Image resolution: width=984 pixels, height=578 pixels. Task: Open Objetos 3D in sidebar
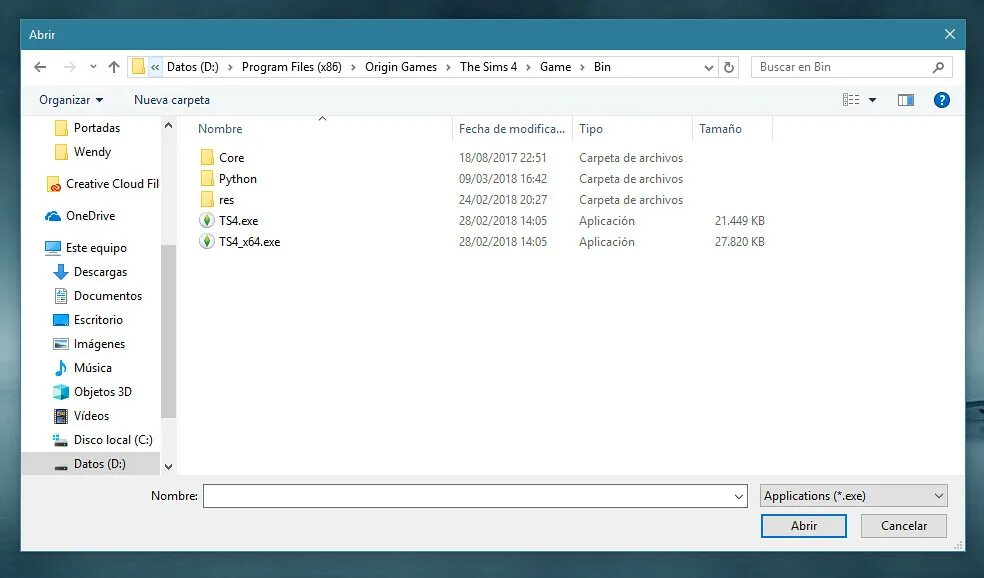(103, 392)
